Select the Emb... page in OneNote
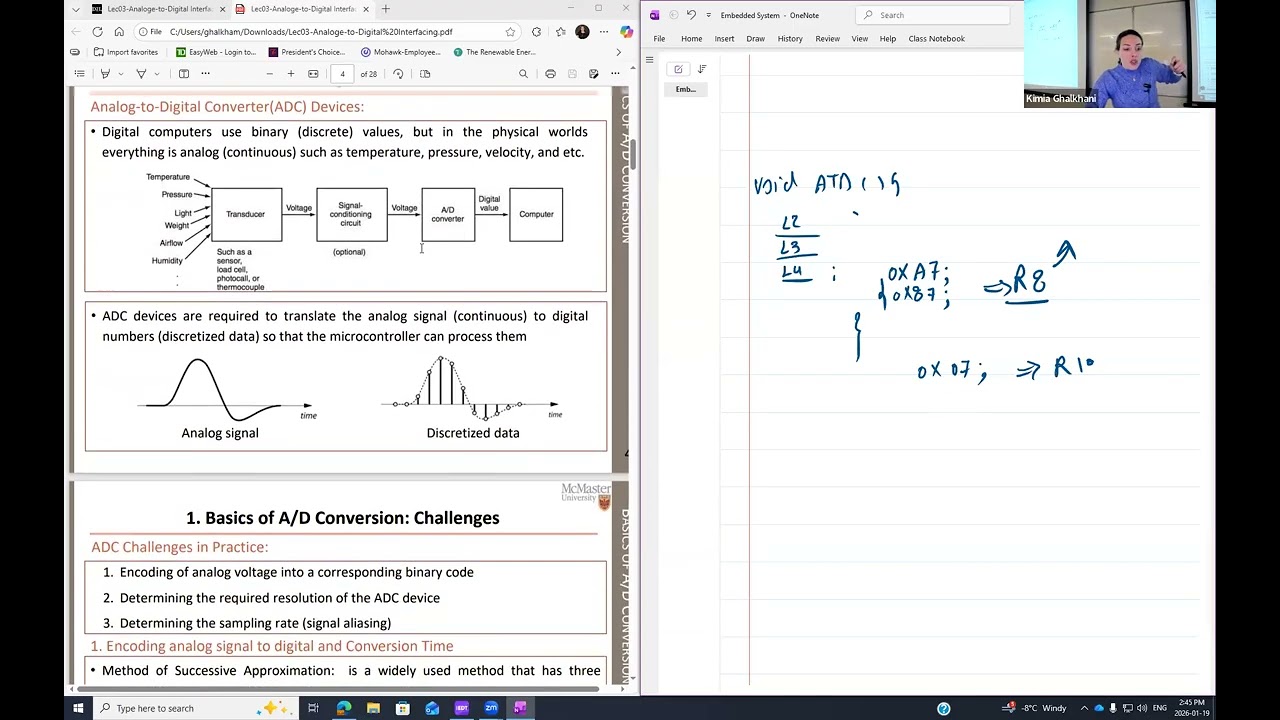Screen dimensions: 1280x720 coord(686,89)
